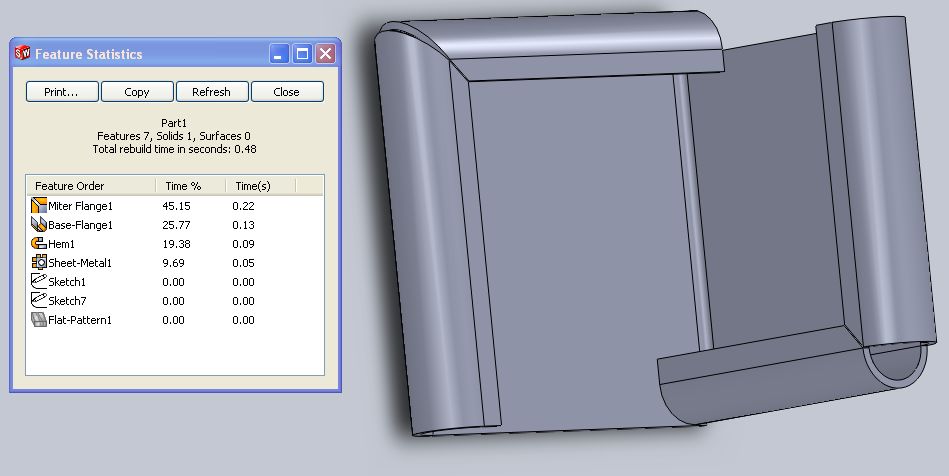Click the Flat-Pattern1 feature icon
Image resolution: width=949 pixels, height=476 pixels.
point(39,319)
